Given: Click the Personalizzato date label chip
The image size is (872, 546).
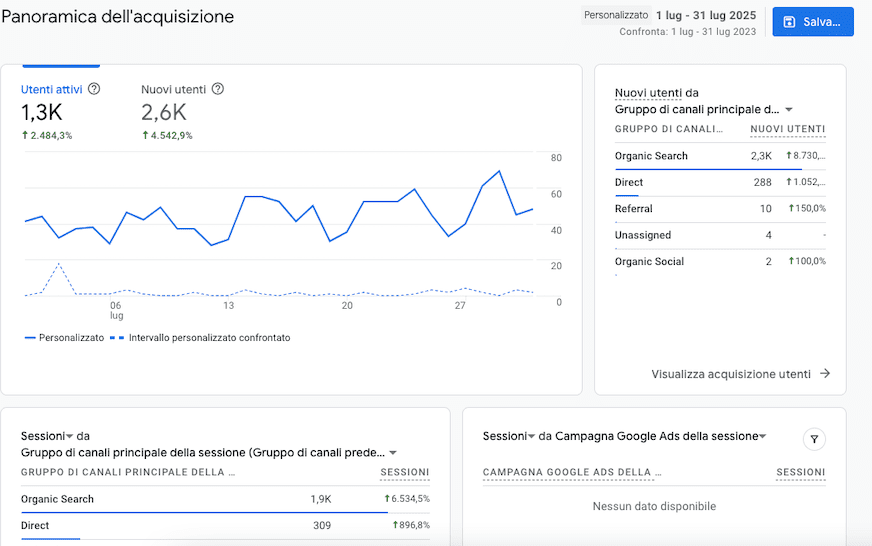Looking at the screenshot, I should click(615, 16).
